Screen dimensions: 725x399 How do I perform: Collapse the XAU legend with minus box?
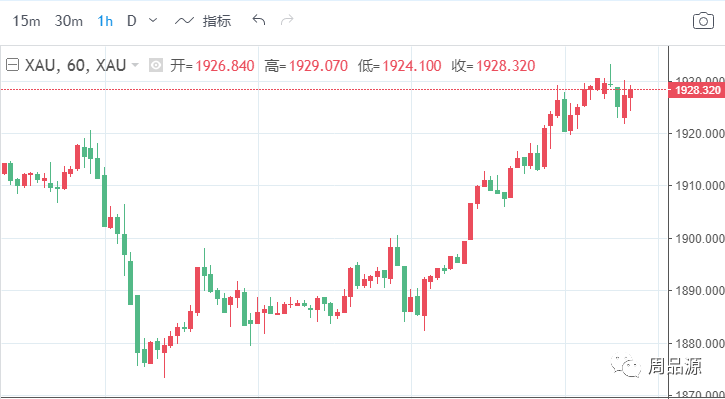click(12, 65)
